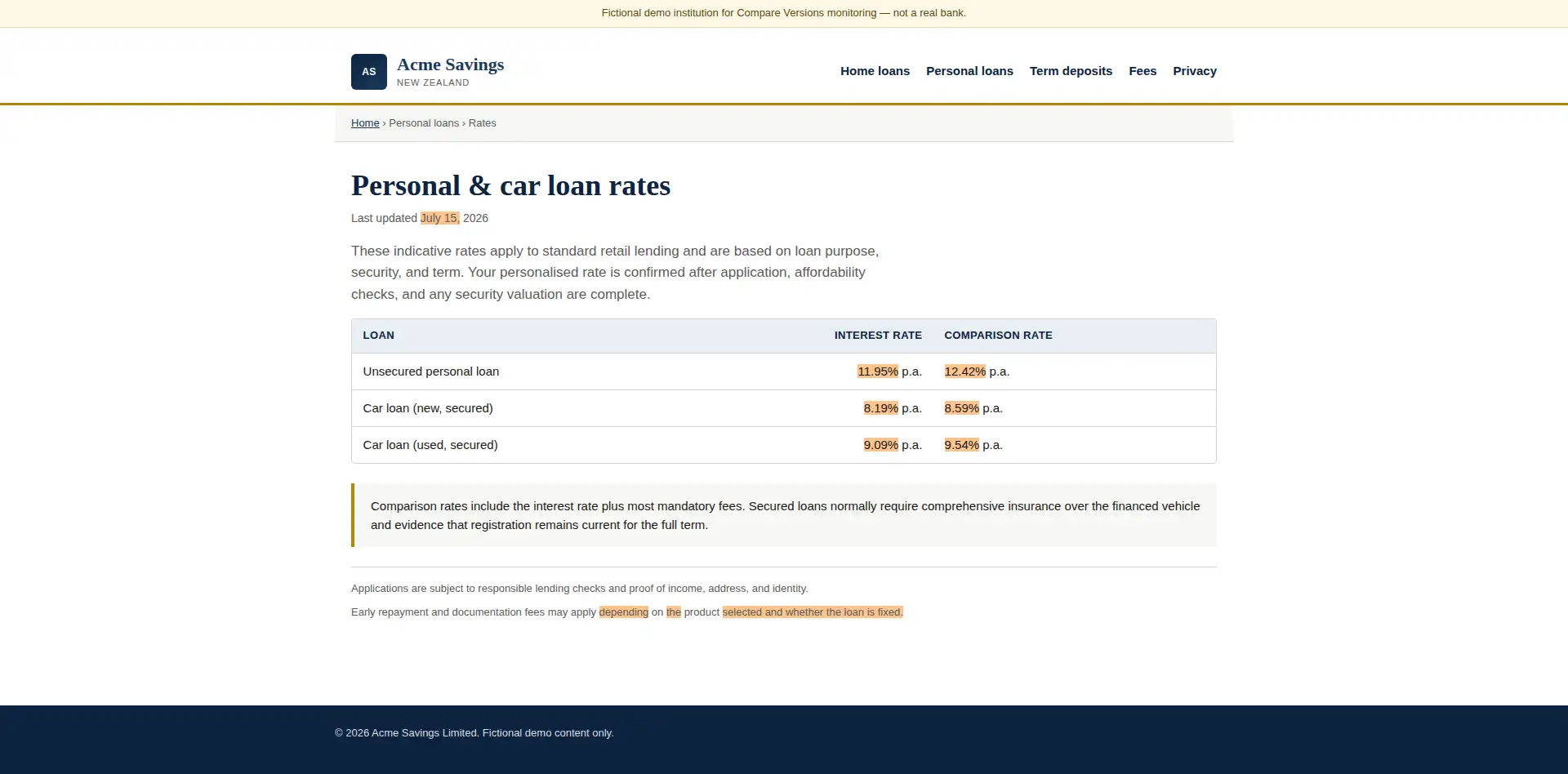Screen dimensions: 1568x774
Task: Click the Rates breadcrumb text
Action: click(482, 123)
